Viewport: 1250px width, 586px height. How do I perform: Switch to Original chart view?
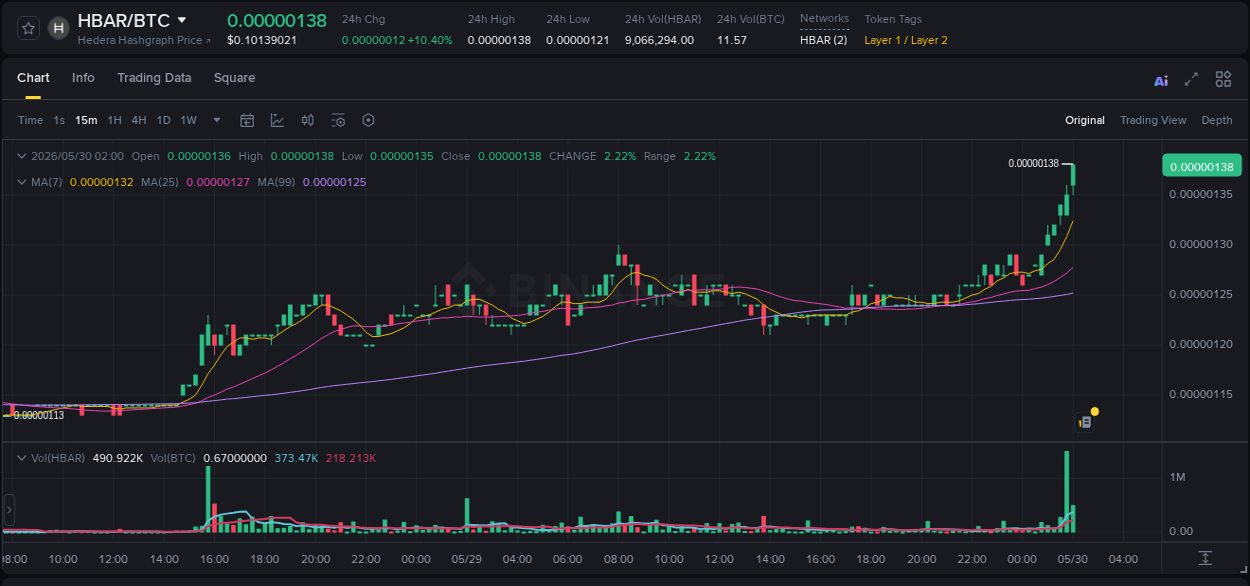click(1085, 120)
